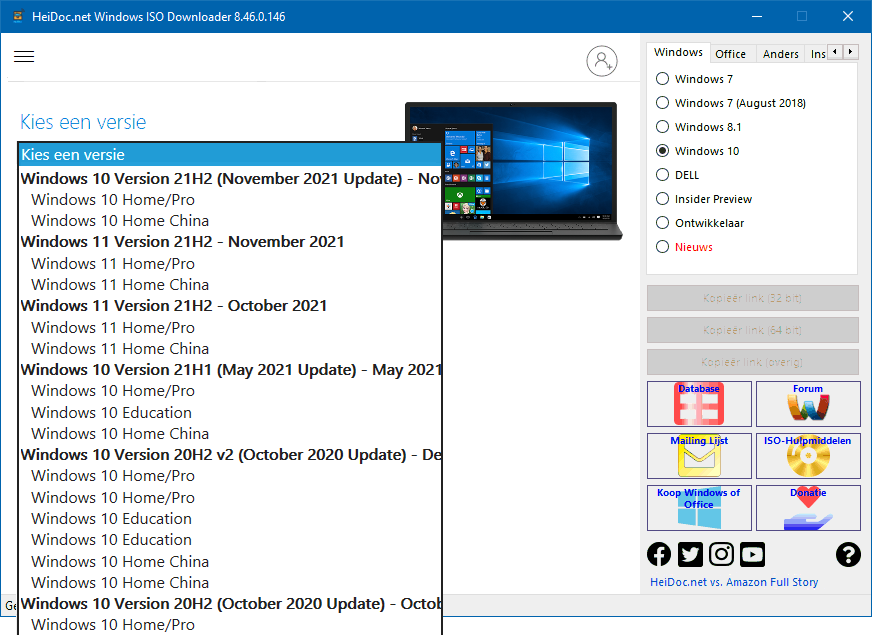Choose Windows 10 Home China under 21H1 May 2021
This screenshot has width=872, height=635.
point(230,434)
